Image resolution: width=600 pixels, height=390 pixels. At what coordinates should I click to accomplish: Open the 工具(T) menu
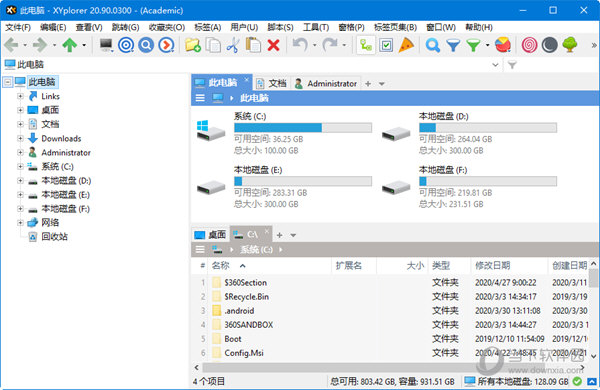point(316,27)
